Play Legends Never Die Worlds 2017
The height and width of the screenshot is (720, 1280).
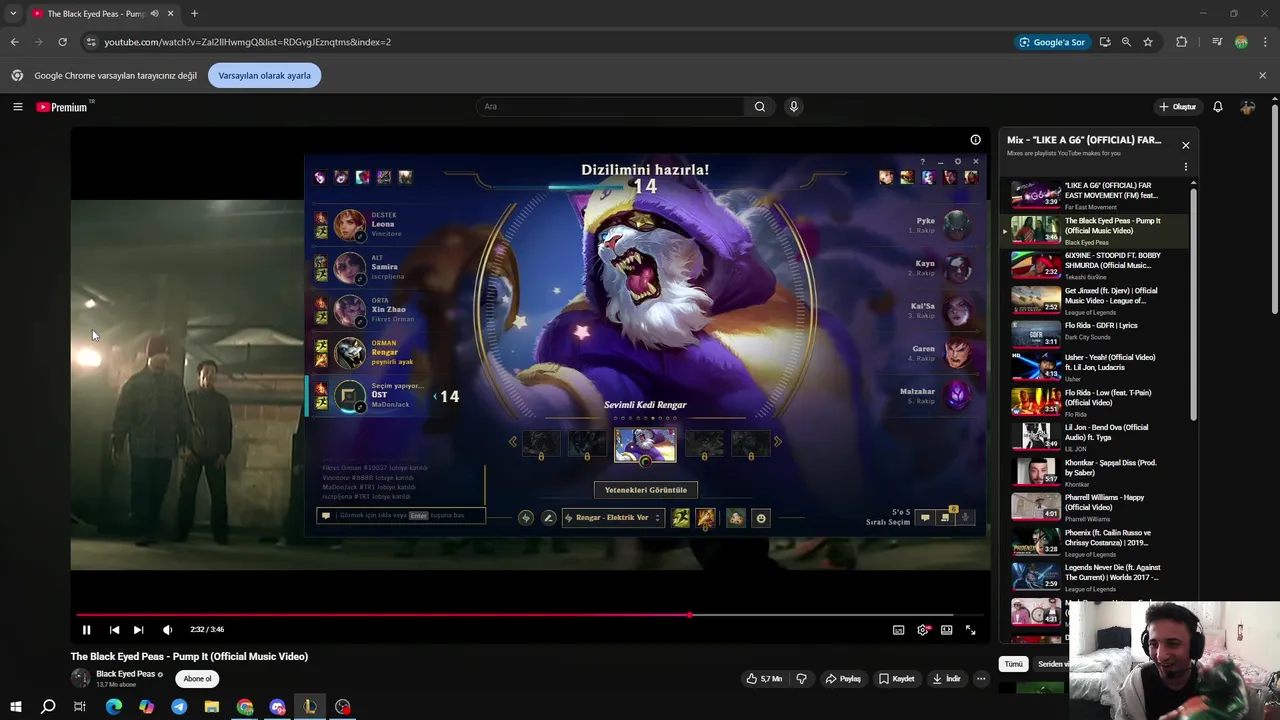click(1095, 577)
